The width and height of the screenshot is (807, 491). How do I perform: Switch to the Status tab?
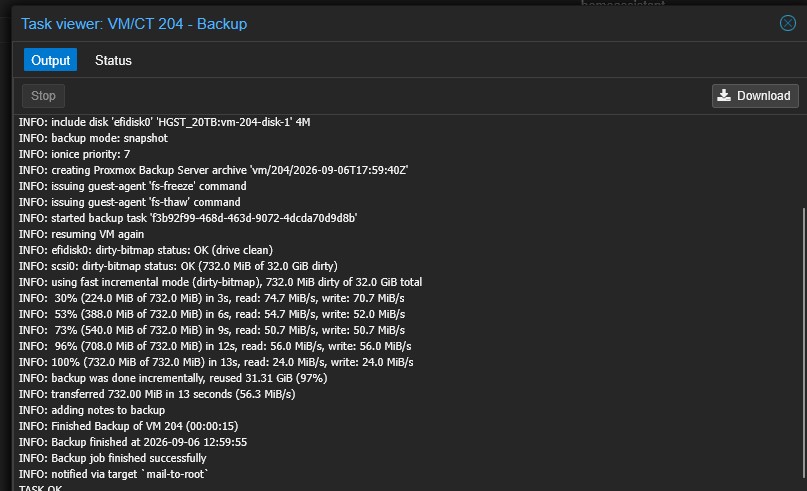pyautogui.click(x=113, y=60)
